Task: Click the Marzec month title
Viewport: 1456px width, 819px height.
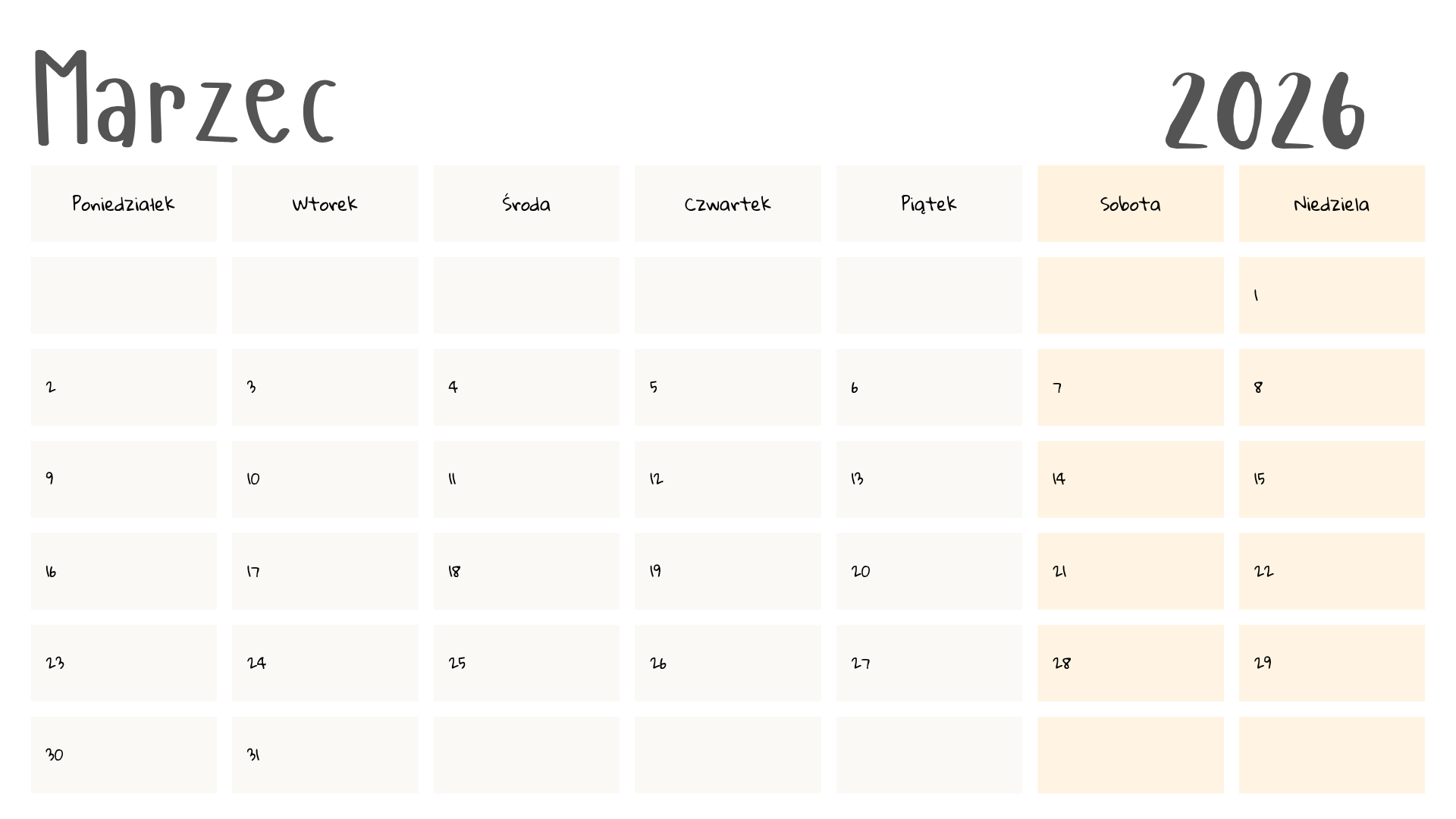Action: tap(184, 99)
